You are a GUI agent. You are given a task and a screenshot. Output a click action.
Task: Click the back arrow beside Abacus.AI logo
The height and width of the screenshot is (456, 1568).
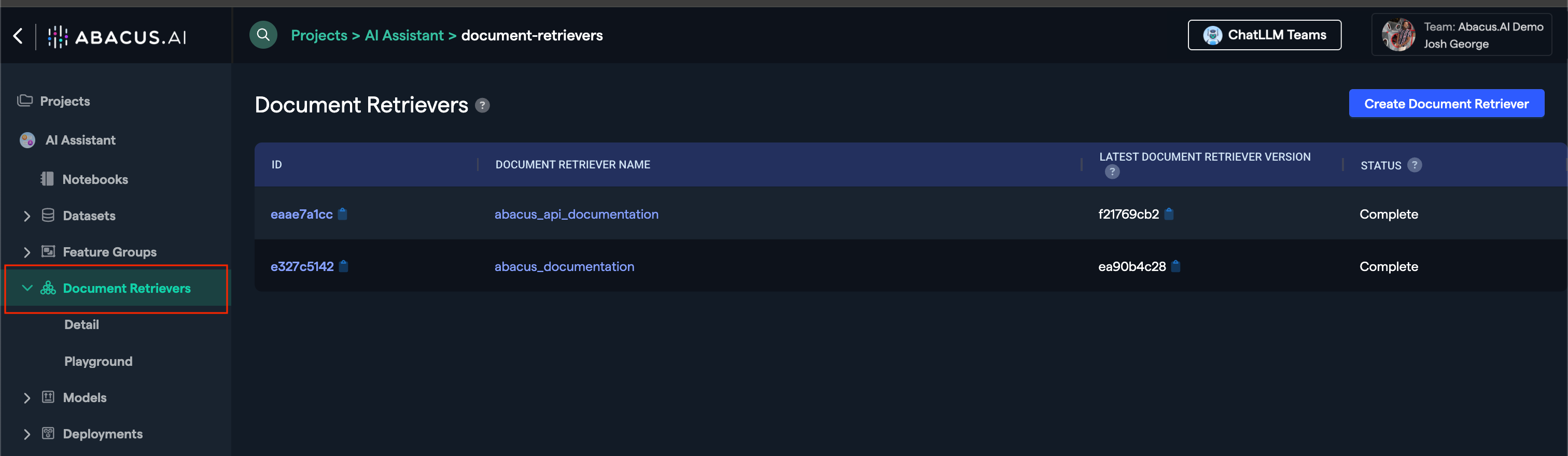pyautogui.click(x=18, y=36)
